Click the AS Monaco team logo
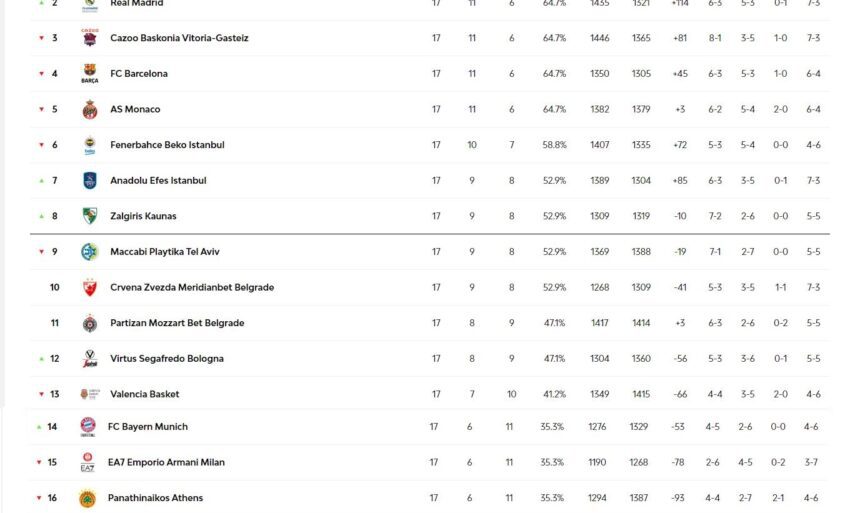Screen dimensions: 855x513 coord(90,109)
